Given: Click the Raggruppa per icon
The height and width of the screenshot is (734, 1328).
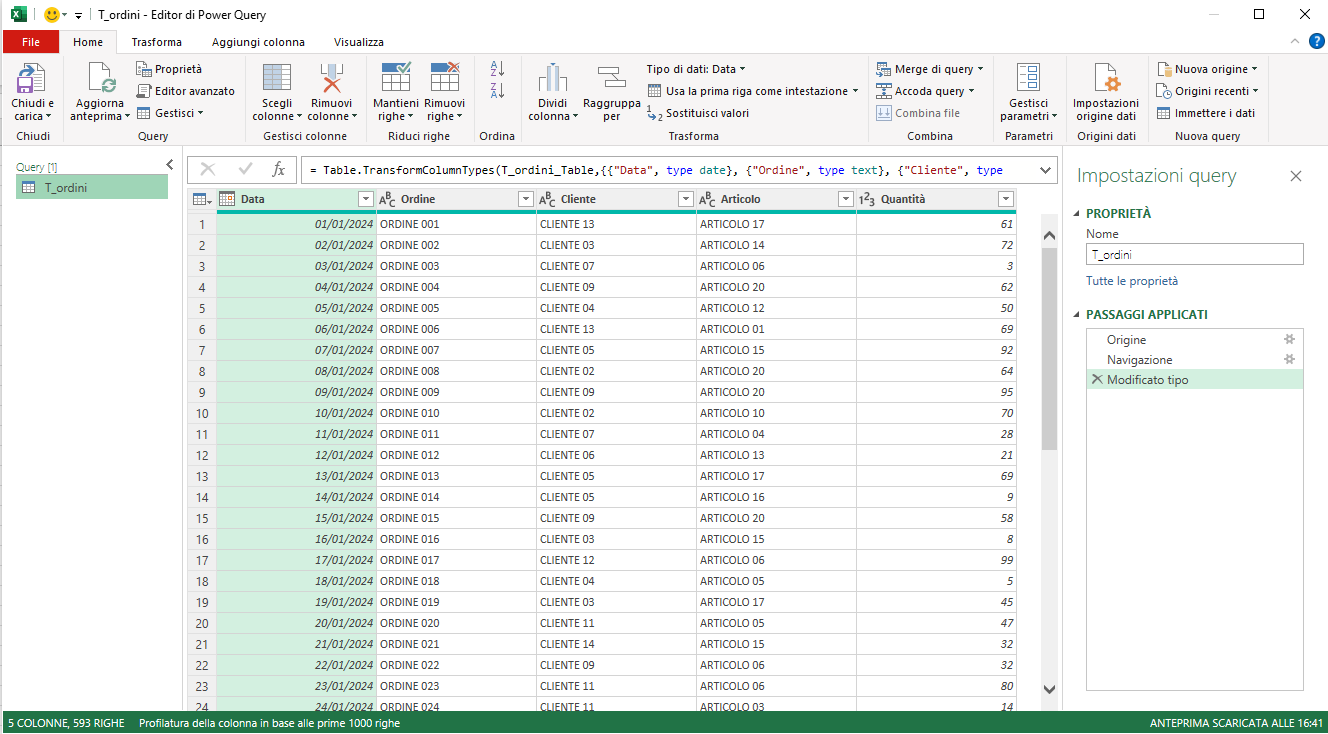Looking at the screenshot, I should 611,78.
